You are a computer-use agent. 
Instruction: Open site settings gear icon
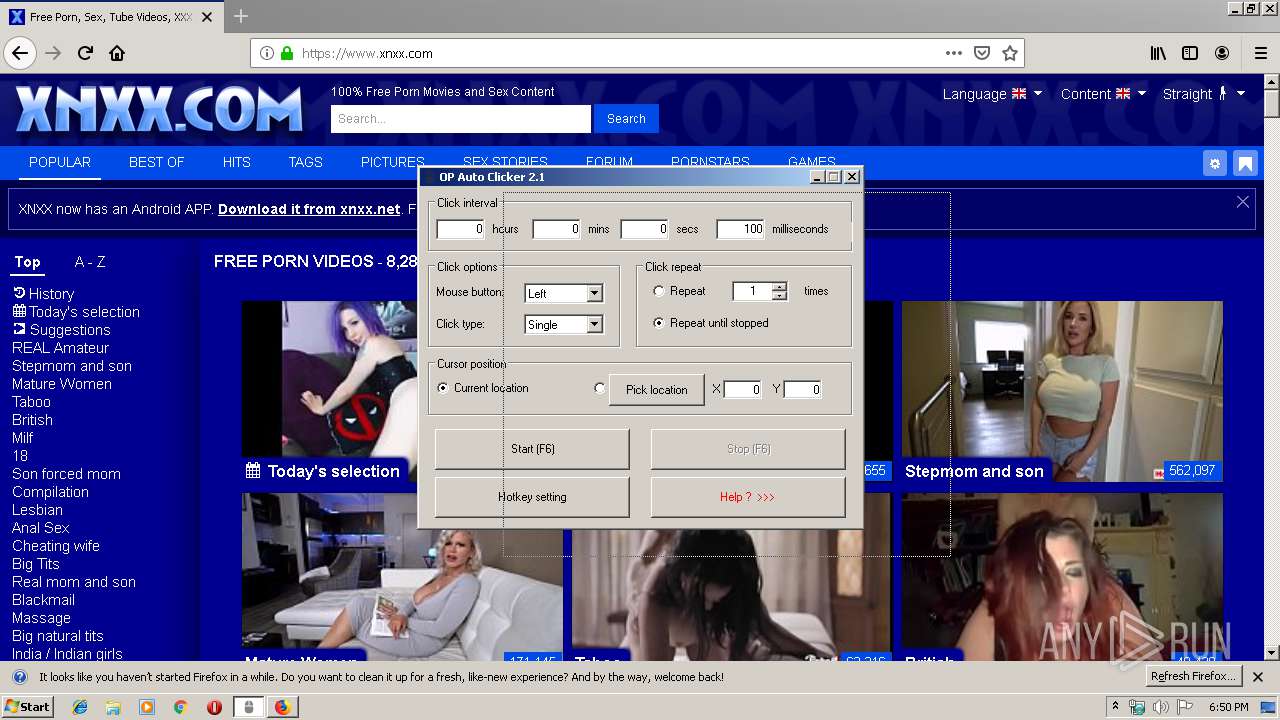(1215, 163)
